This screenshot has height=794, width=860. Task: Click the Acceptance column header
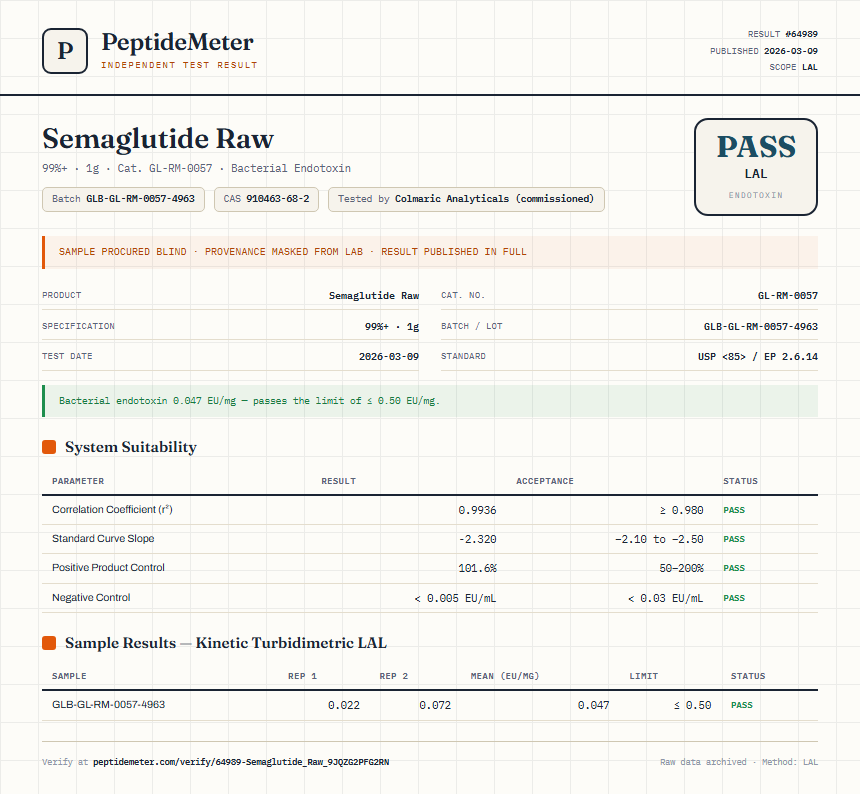click(x=545, y=481)
